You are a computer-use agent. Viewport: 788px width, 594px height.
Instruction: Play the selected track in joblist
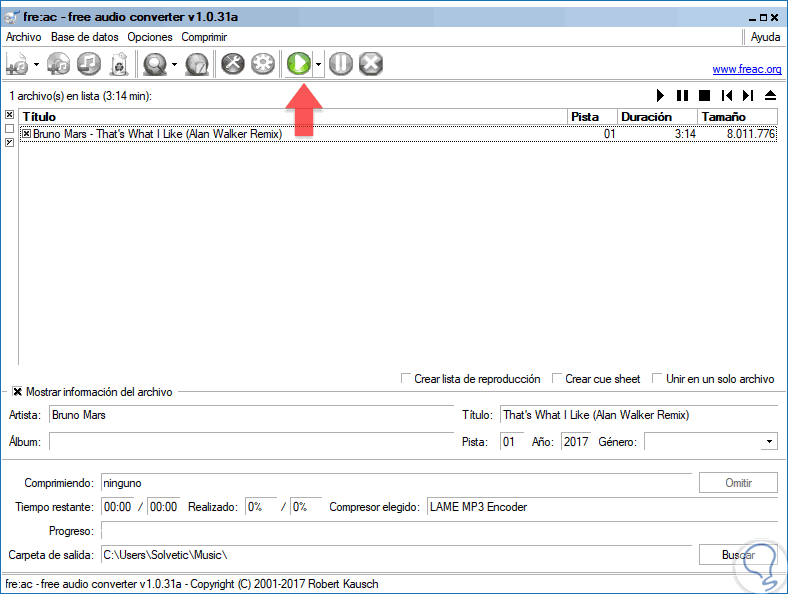point(660,95)
